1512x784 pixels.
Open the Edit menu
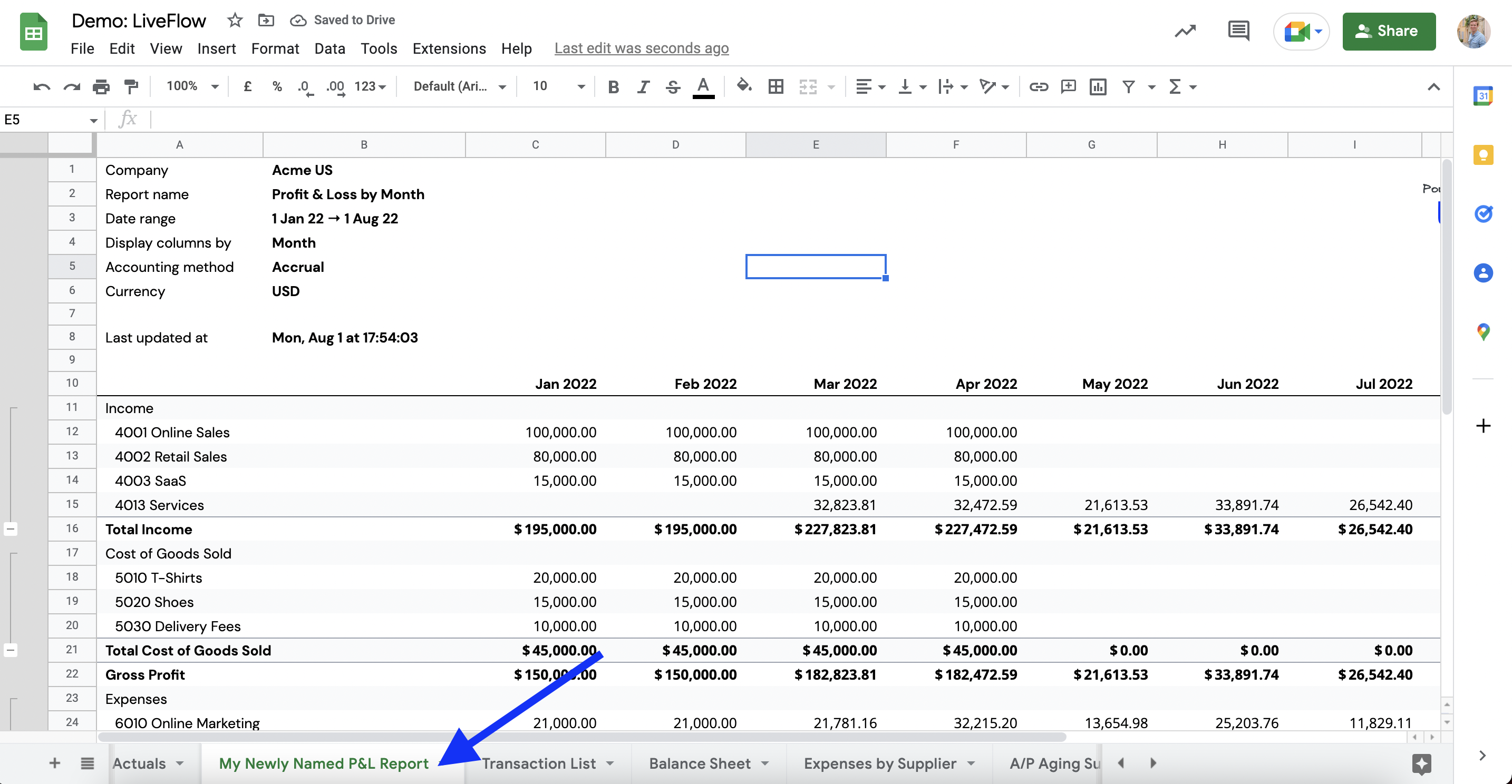(x=121, y=48)
